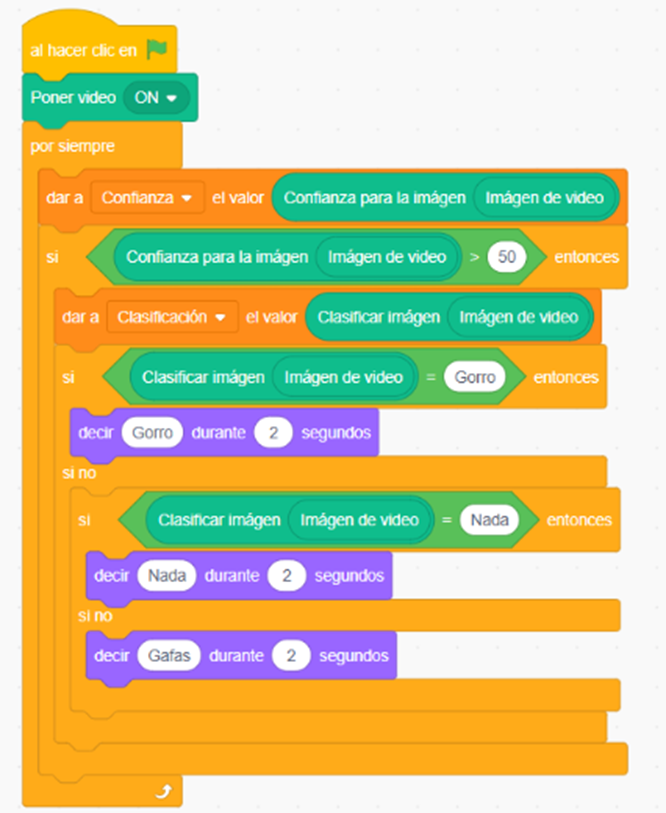Click the seconds value in decir Gafas block
Image resolution: width=666 pixels, height=813 pixels.
tap(290, 656)
